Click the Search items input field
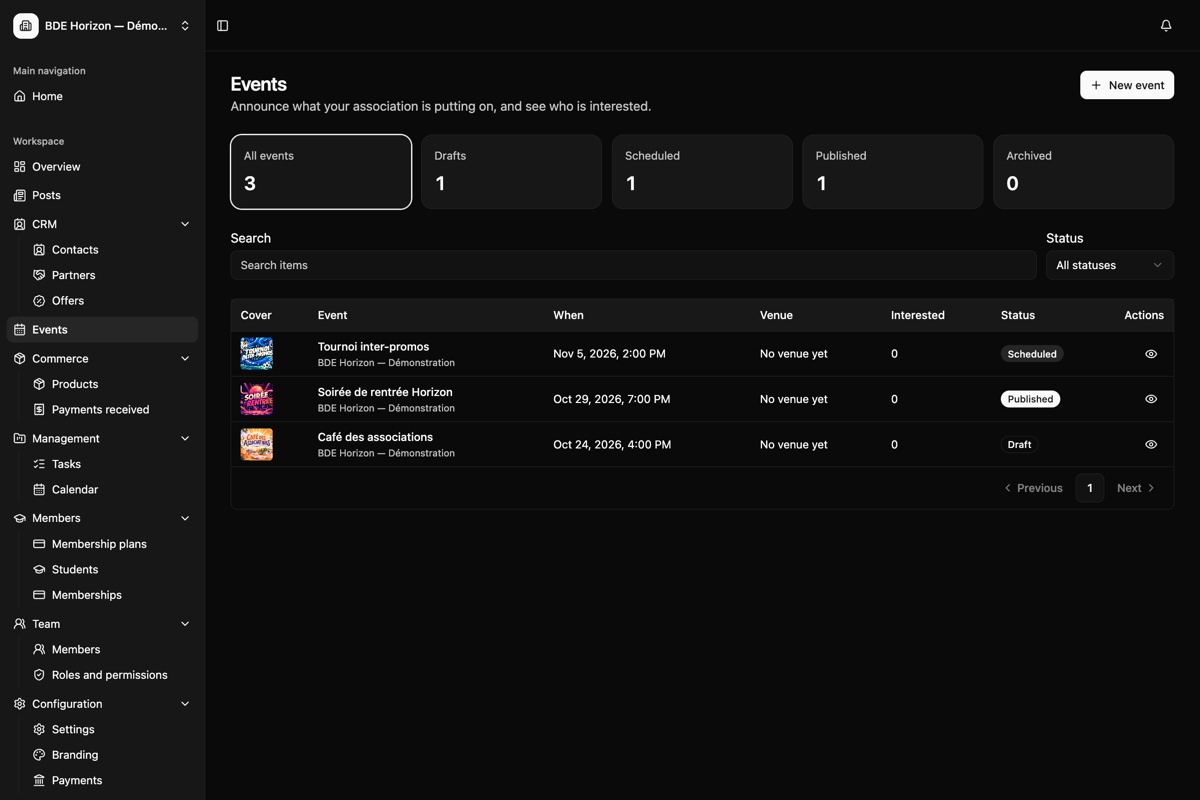This screenshot has height=800, width=1200. (x=633, y=265)
